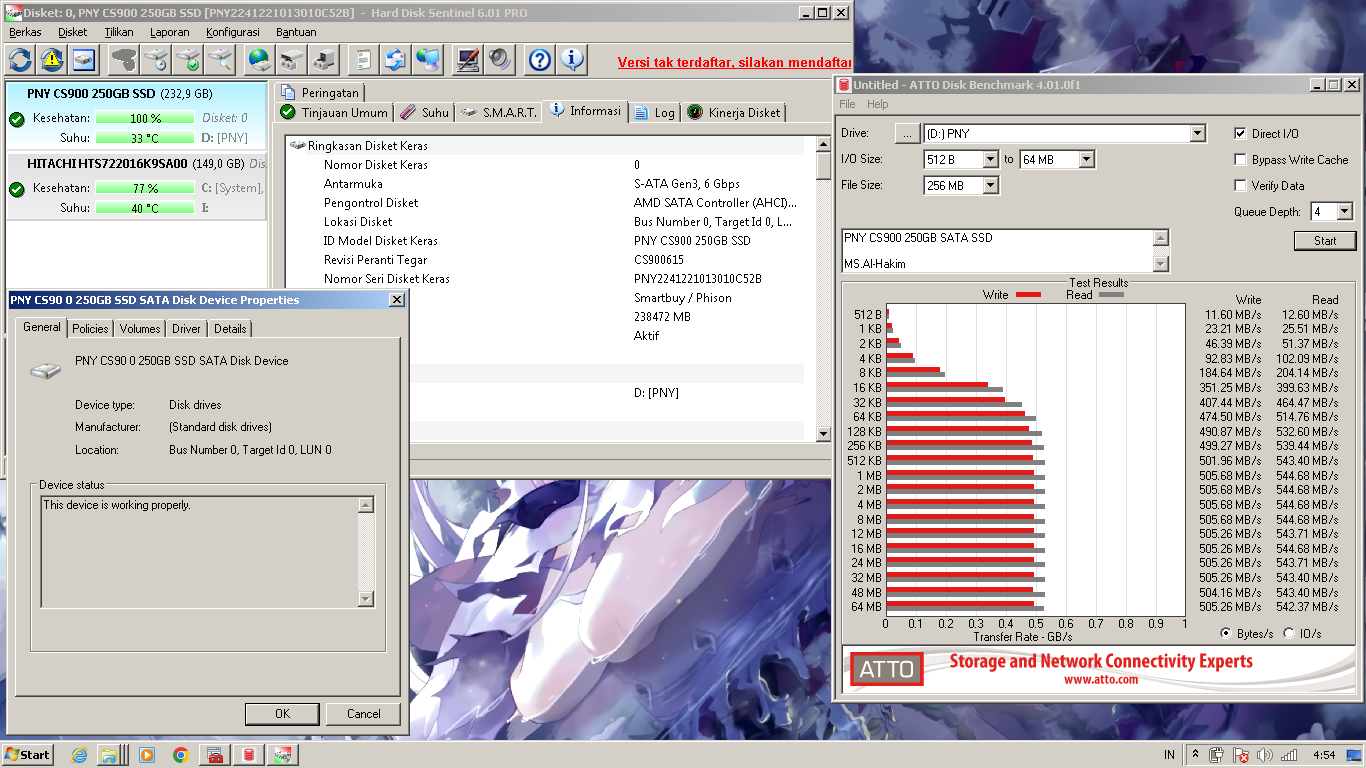
Task: Click unregistered version red link text
Action: click(x=734, y=62)
